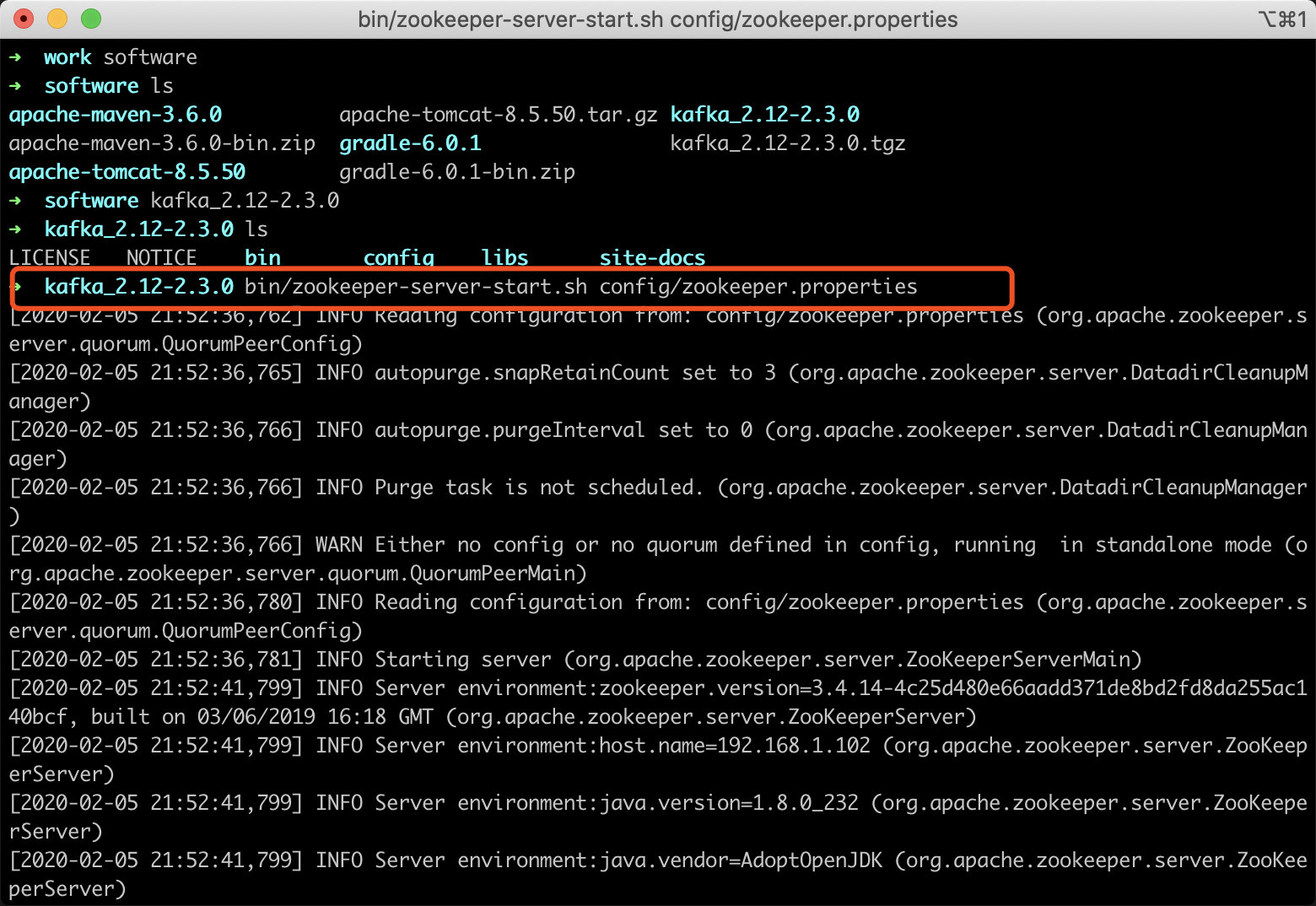
Task: Click the bin directory name
Action: tap(262, 257)
